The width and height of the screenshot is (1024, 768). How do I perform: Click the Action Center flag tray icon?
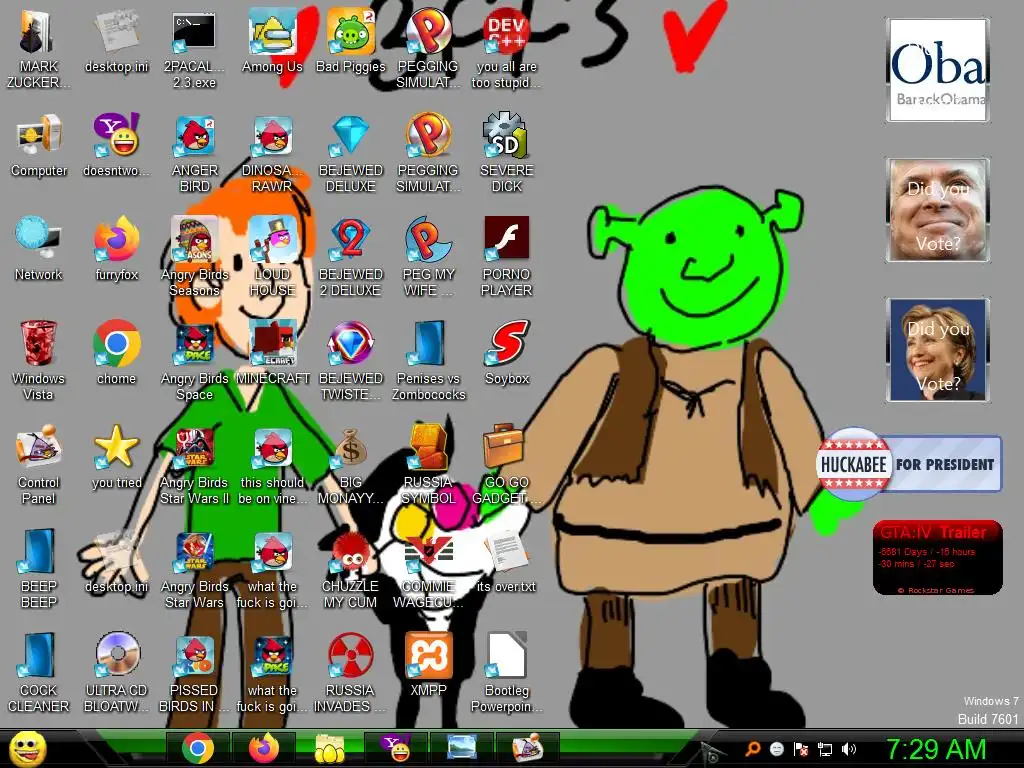point(801,748)
